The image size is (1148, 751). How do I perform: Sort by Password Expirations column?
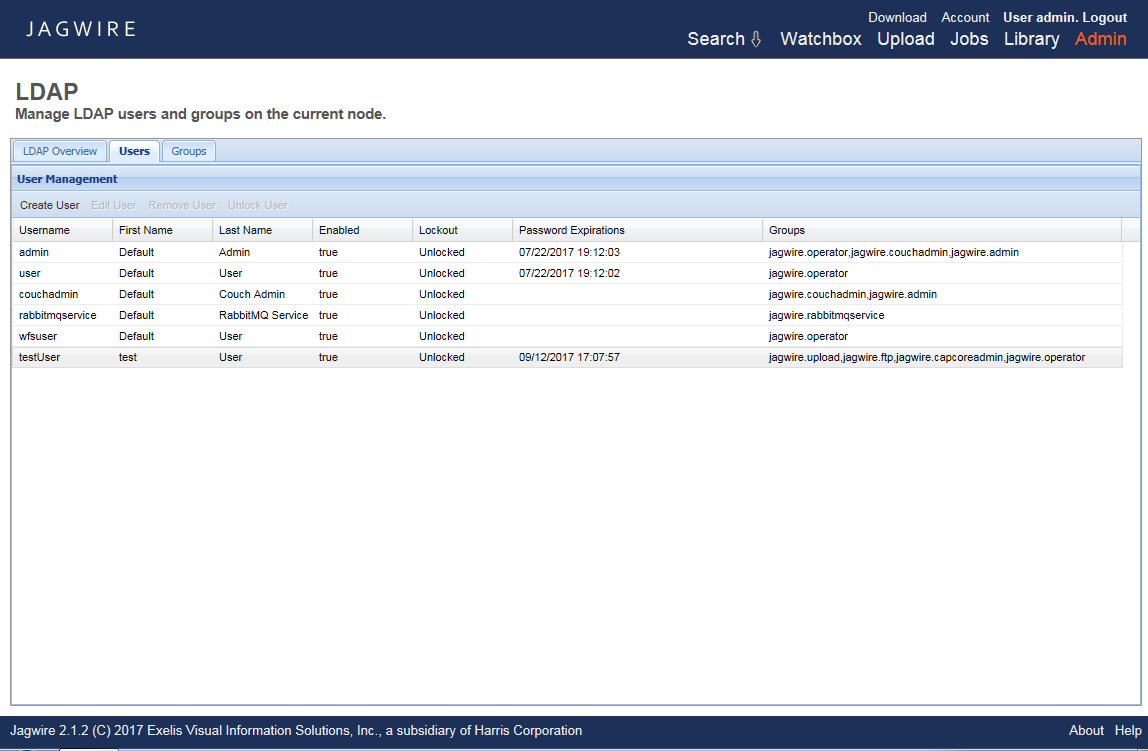(571, 230)
